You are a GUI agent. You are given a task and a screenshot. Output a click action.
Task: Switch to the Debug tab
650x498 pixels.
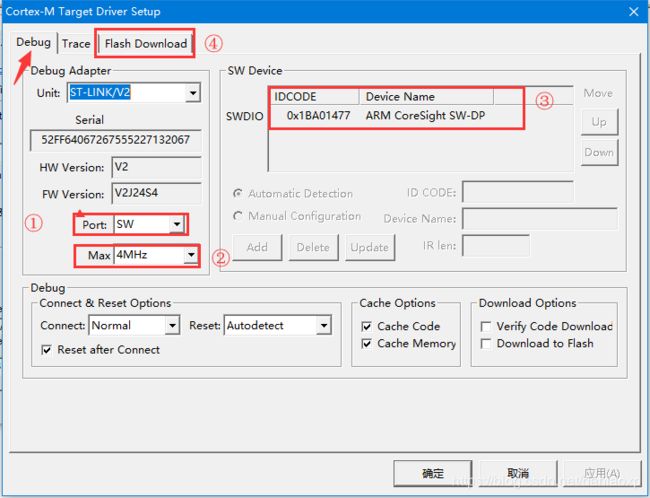click(x=33, y=42)
